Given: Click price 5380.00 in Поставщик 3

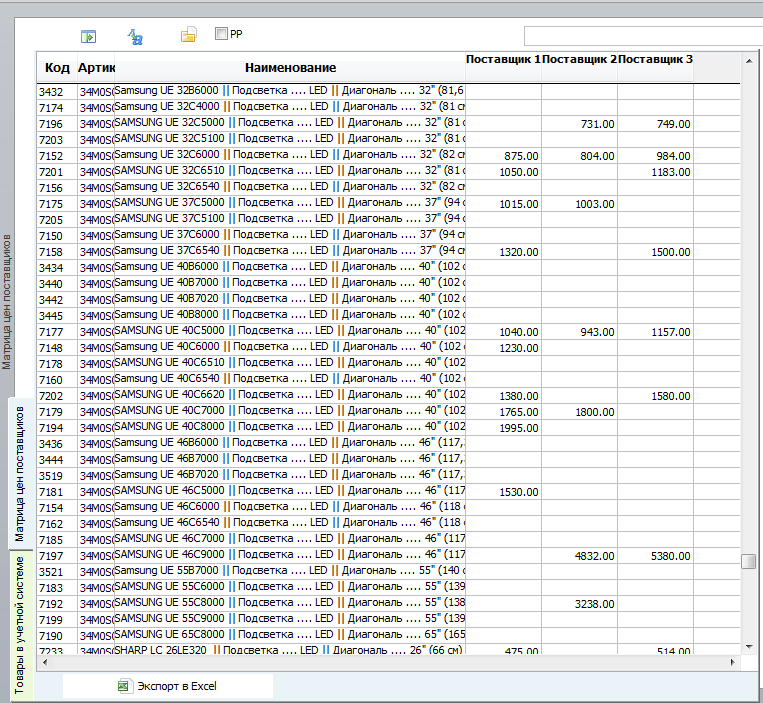Looking at the screenshot, I should (671, 556).
